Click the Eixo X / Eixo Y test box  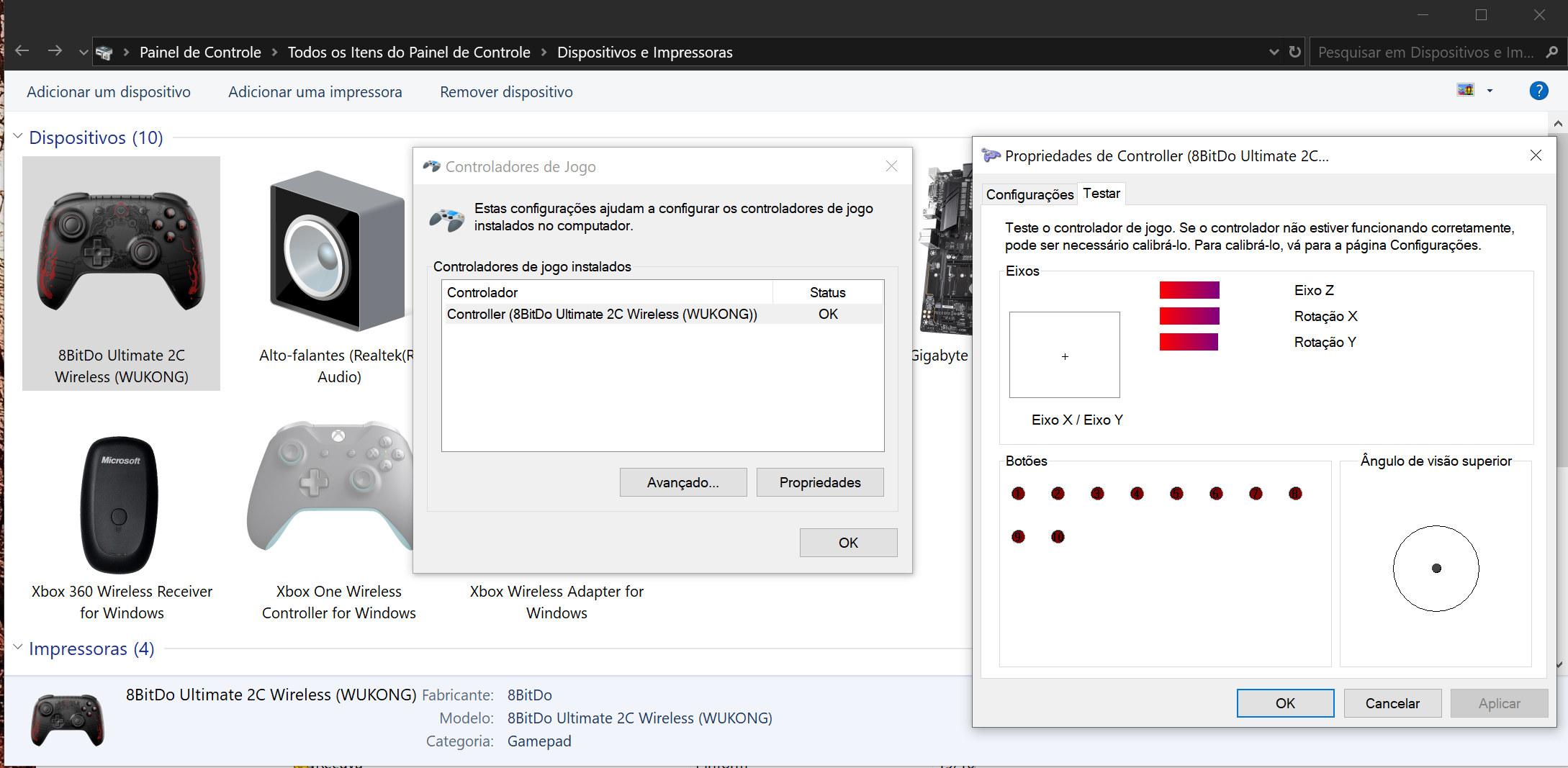coord(1065,355)
